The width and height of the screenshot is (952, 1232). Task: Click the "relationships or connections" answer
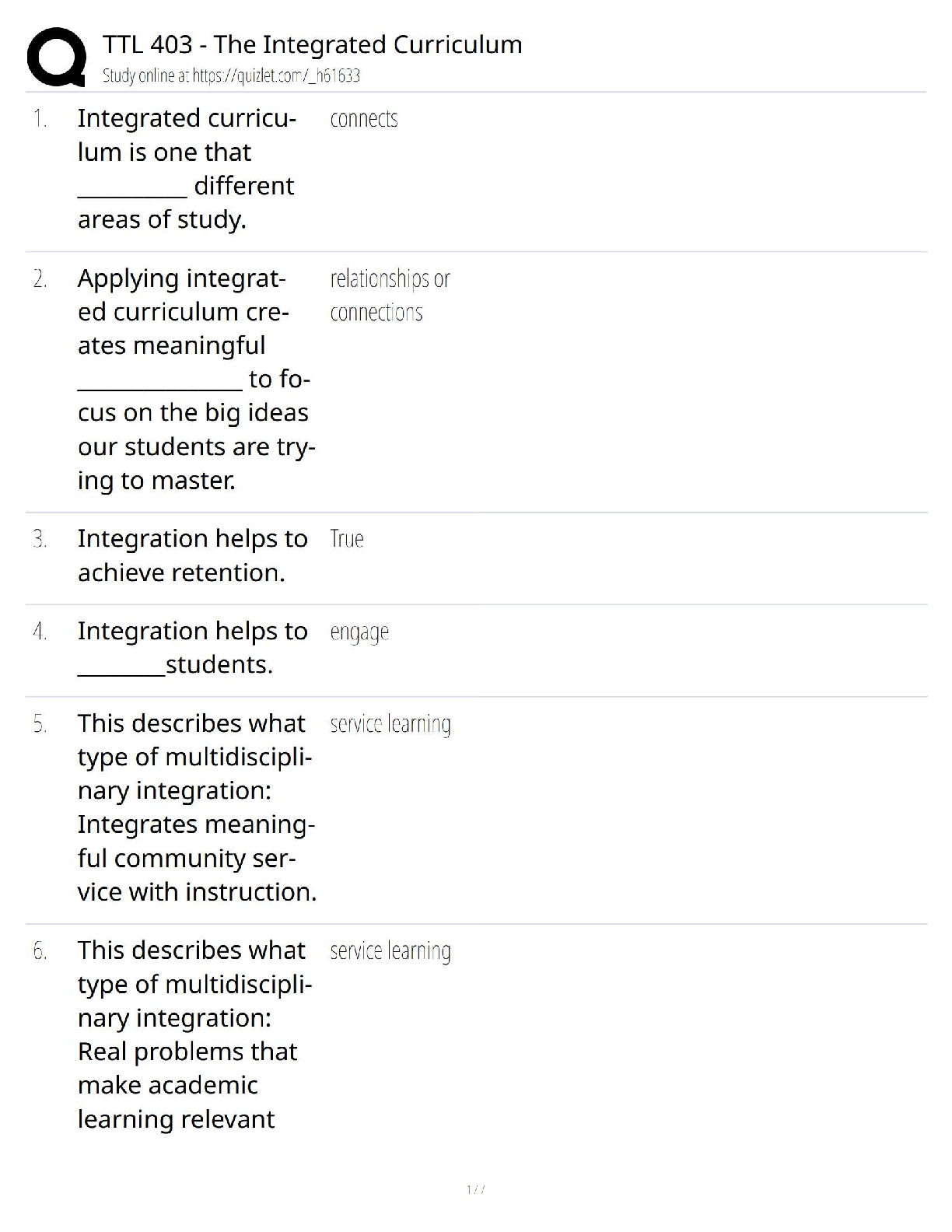tap(389, 296)
